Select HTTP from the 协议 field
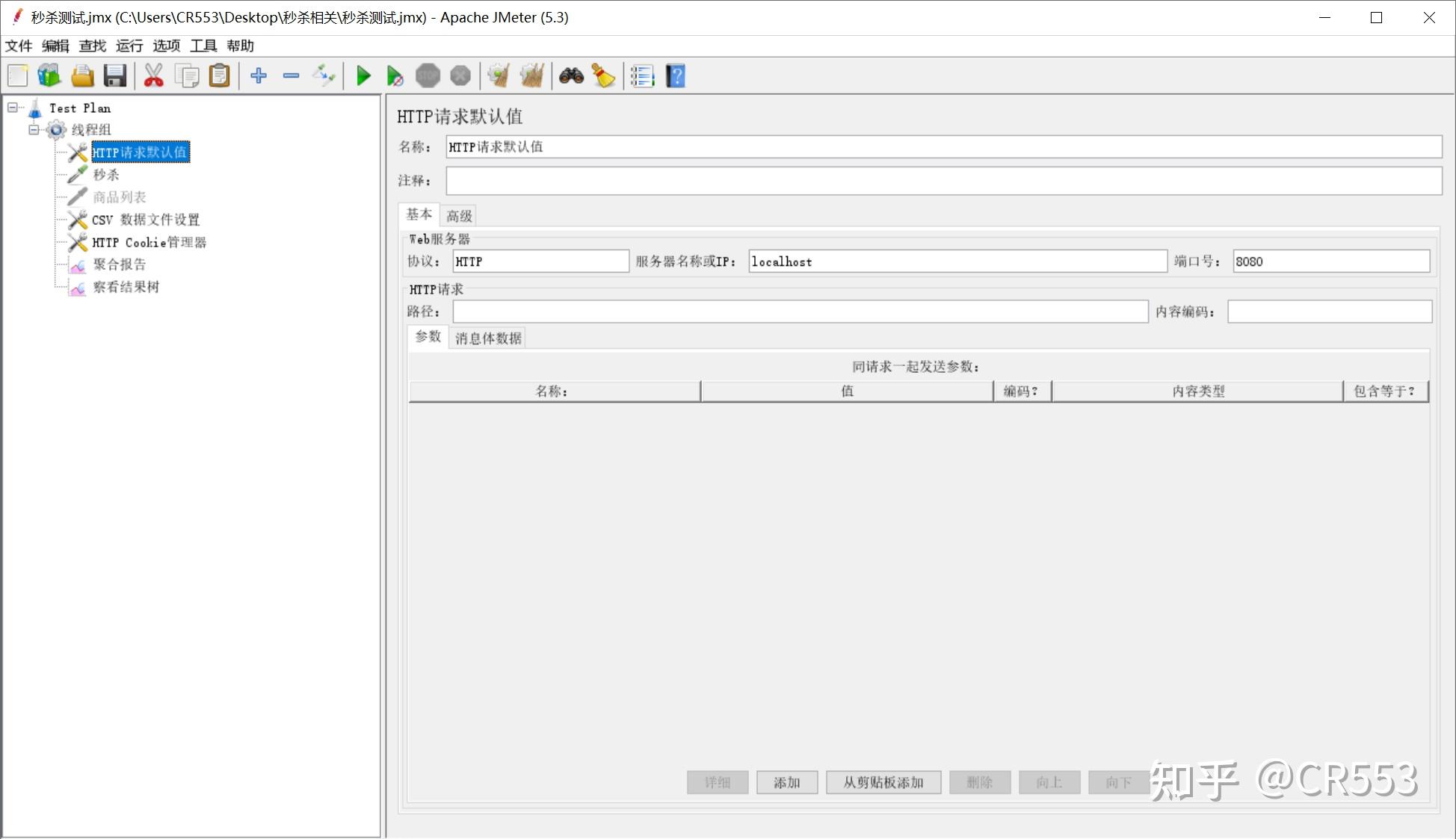This screenshot has width=1456, height=839. click(540, 261)
